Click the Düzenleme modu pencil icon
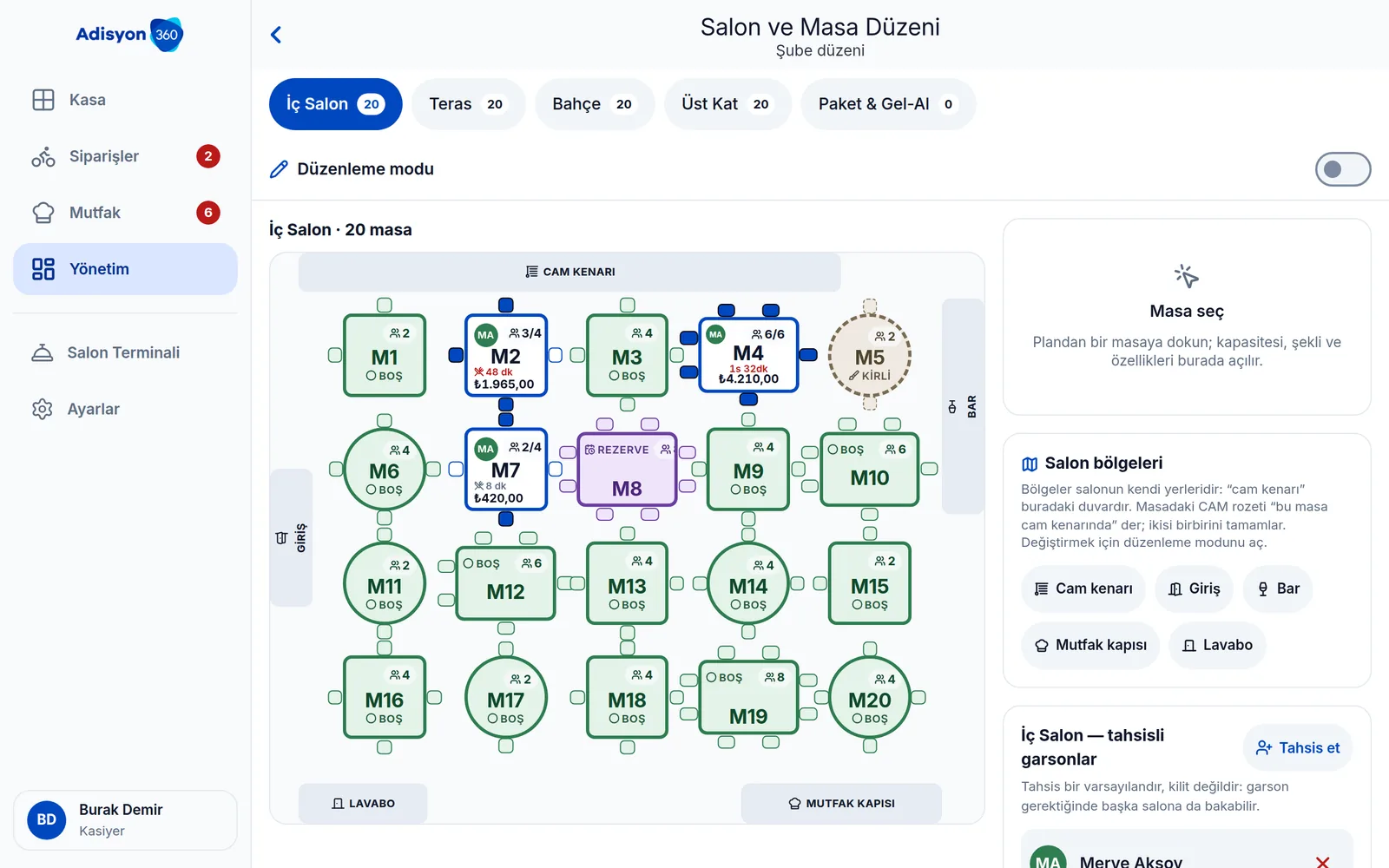 [279, 169]
